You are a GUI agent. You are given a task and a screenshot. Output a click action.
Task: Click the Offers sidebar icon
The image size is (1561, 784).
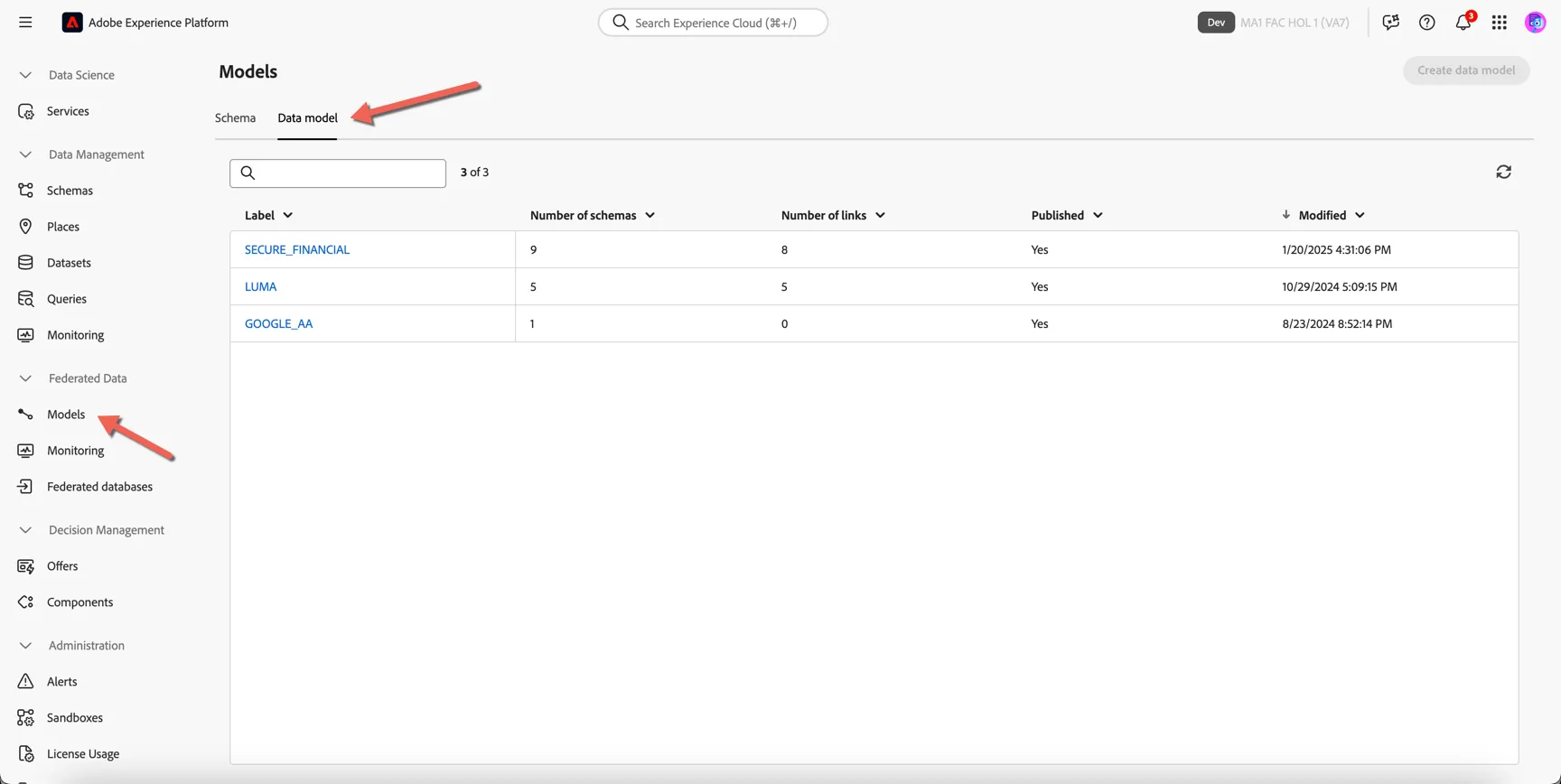pyautogui.click(x=25, y=566)
